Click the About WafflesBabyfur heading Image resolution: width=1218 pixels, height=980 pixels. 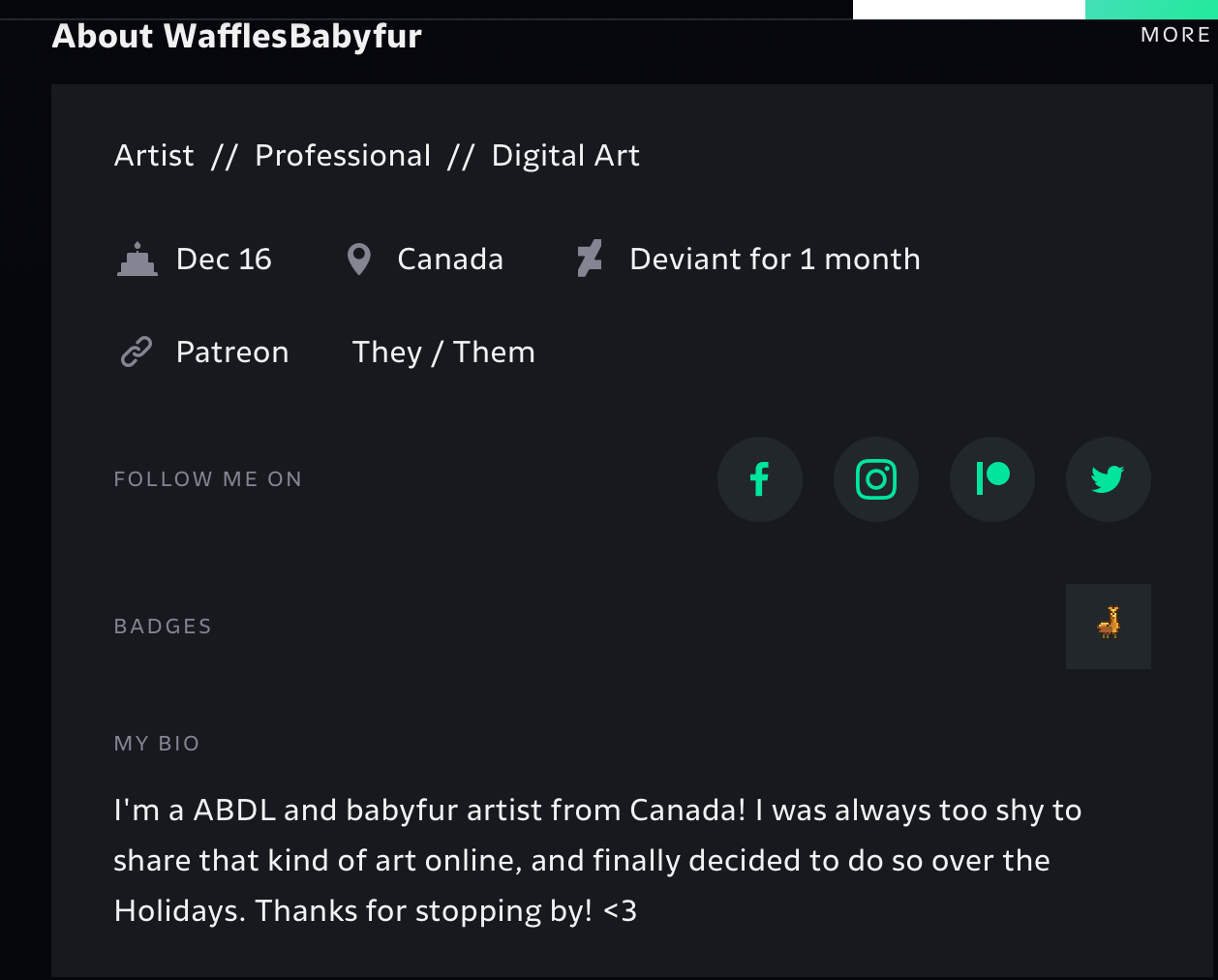pos(237,37)
